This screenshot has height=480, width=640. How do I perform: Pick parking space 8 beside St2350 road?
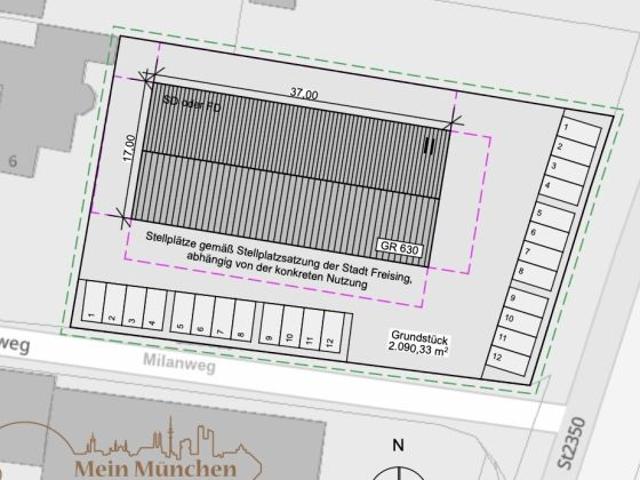[536, 276]
